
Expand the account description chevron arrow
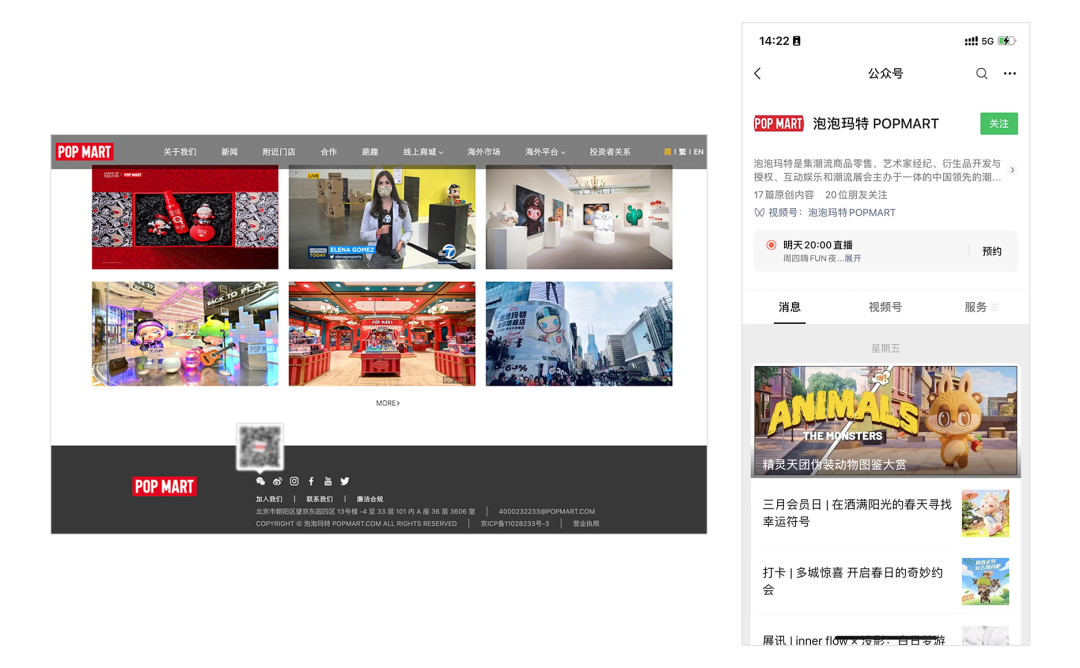coord(1012,170)
